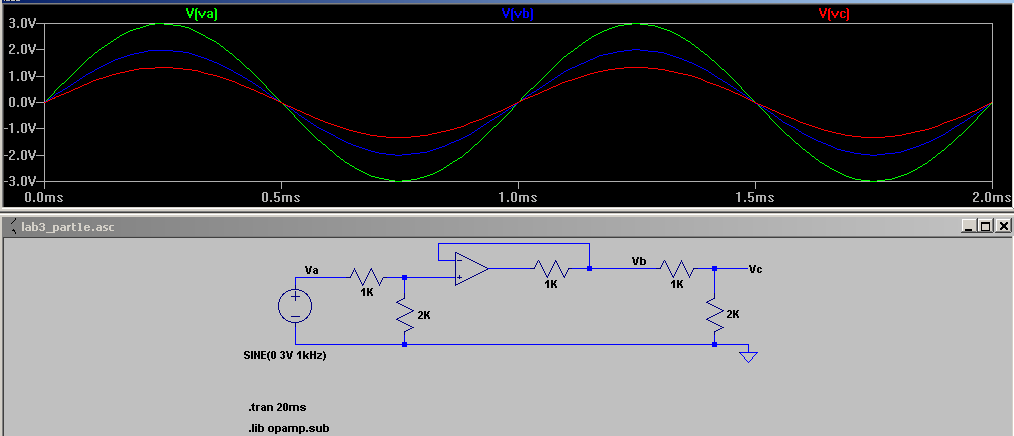Select the 1K resistor at op-amp output

click(550, 267)
